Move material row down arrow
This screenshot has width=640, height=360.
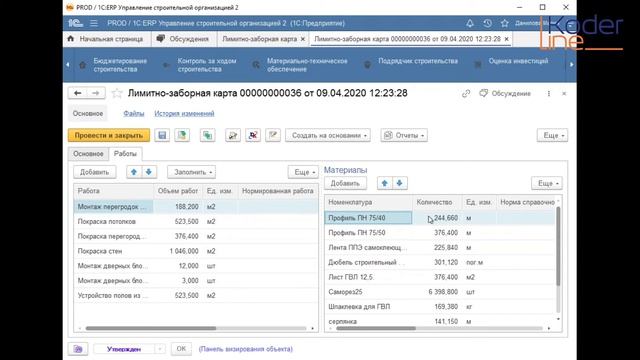[400, 183]
